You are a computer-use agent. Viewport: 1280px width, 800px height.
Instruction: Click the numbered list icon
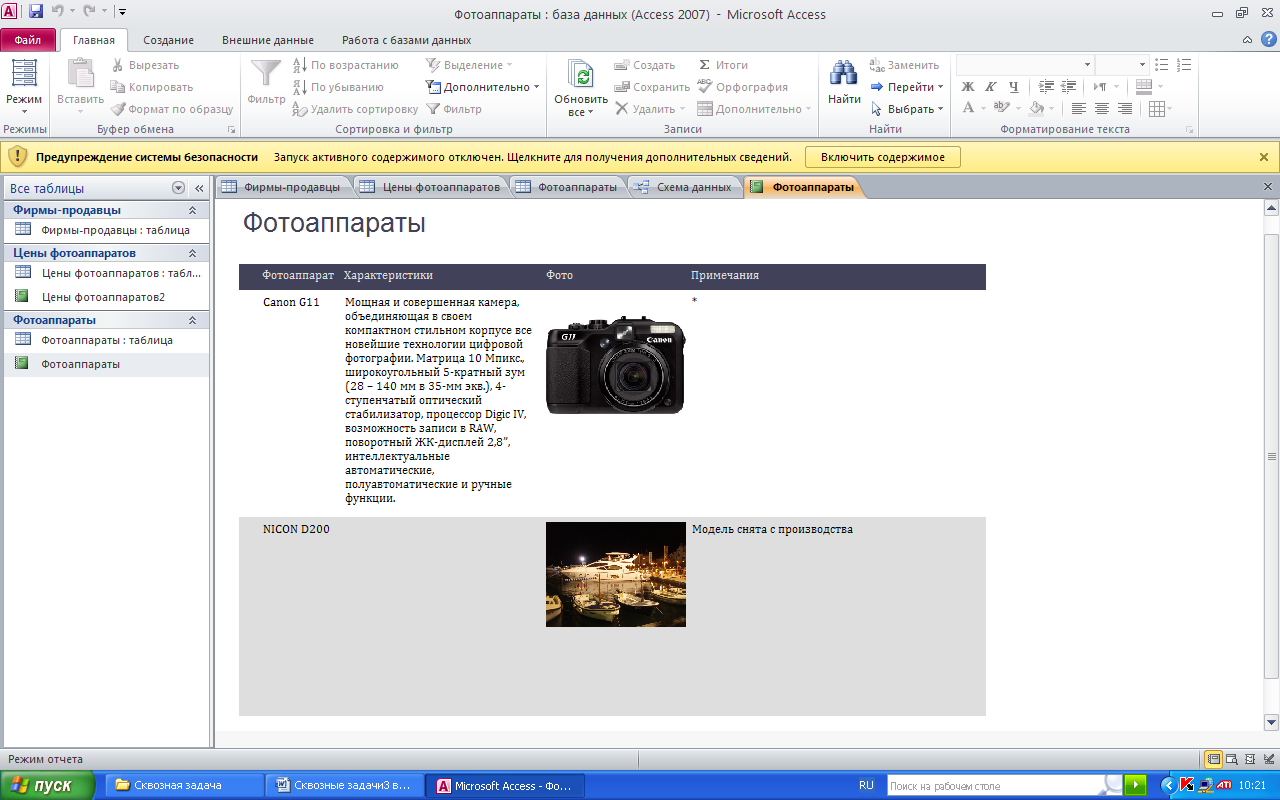[1185, 65]
